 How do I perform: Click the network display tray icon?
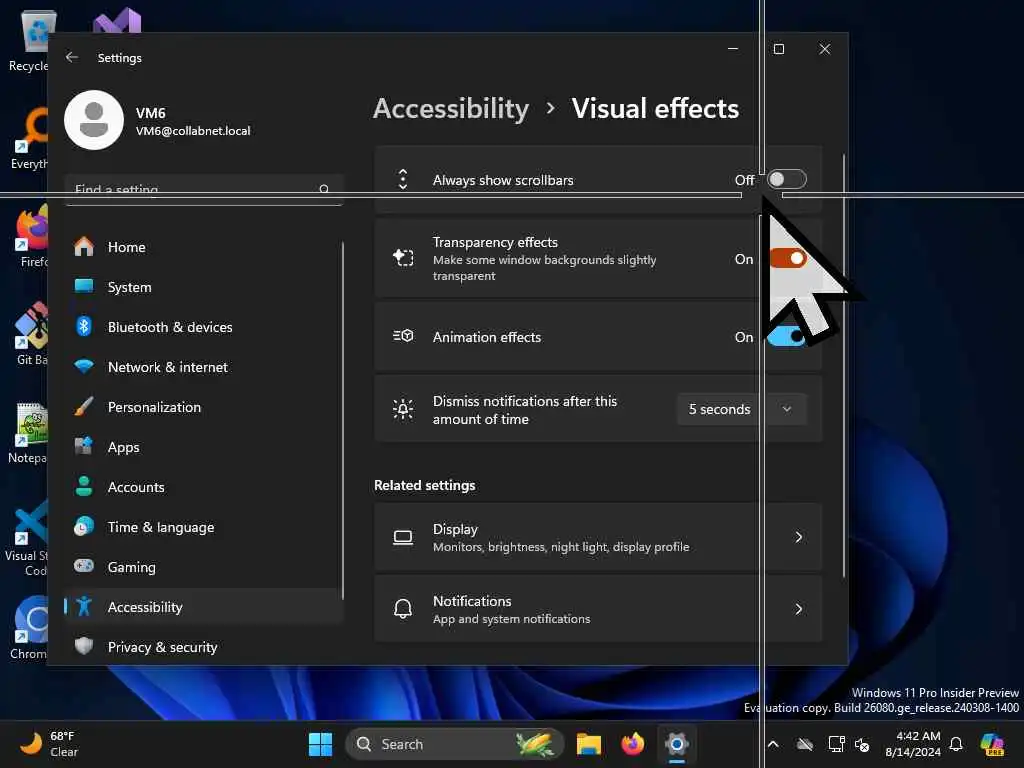(836, 744)
